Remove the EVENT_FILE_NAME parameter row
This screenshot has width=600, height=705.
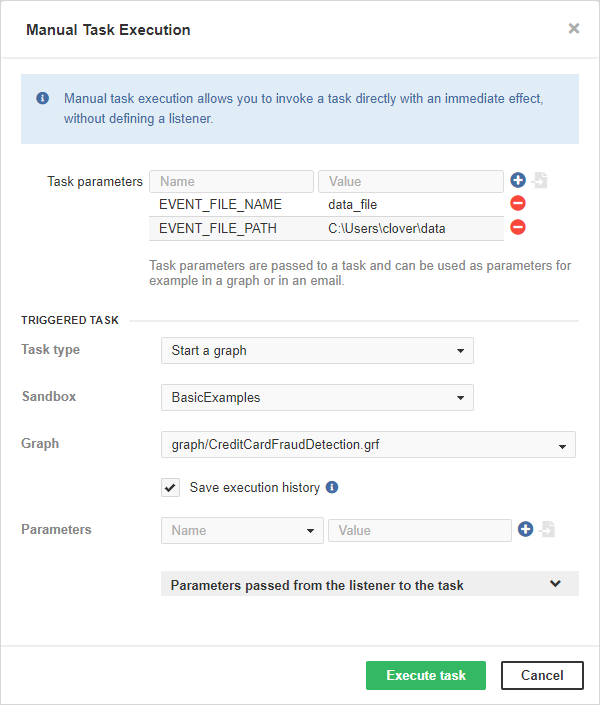click(518, 204)
